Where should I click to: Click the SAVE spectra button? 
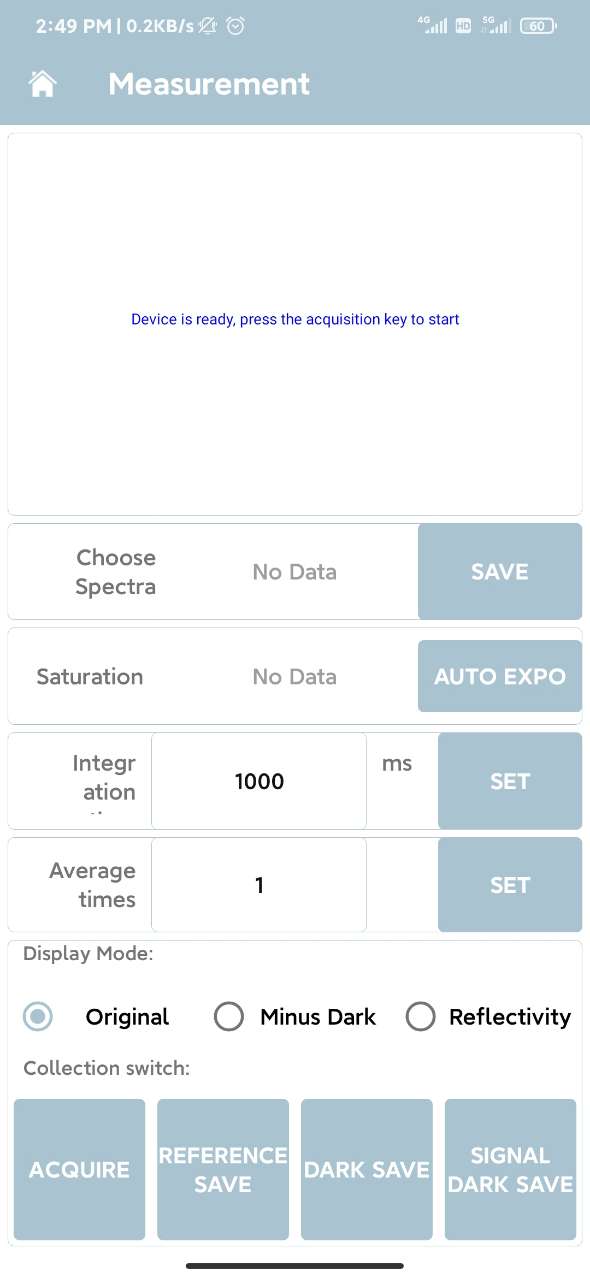click(500, 572)
